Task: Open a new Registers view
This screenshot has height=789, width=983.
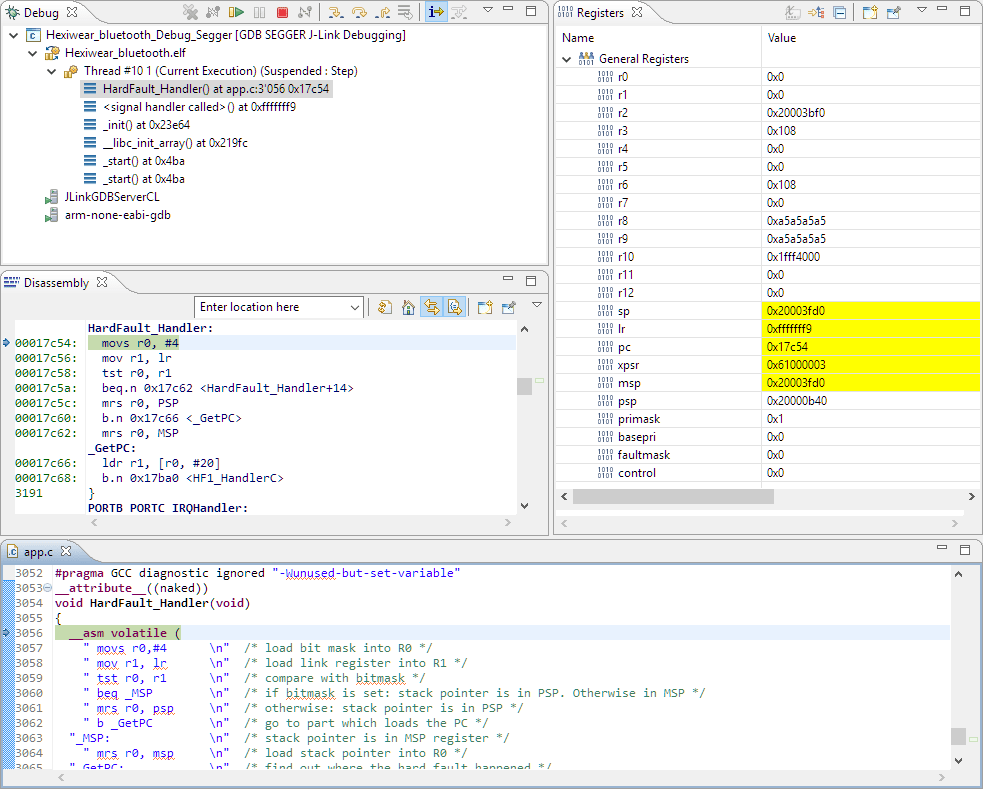Action: 869,12
